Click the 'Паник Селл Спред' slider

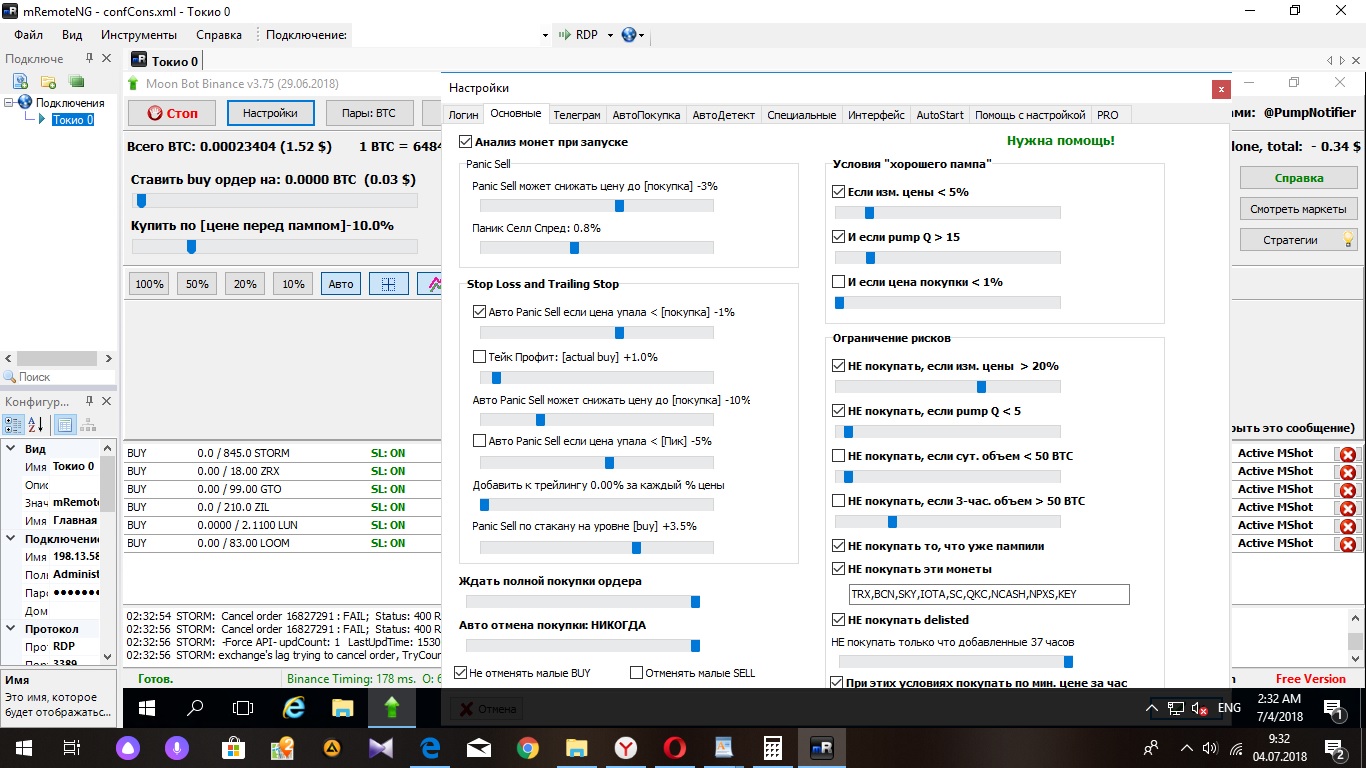597,248
